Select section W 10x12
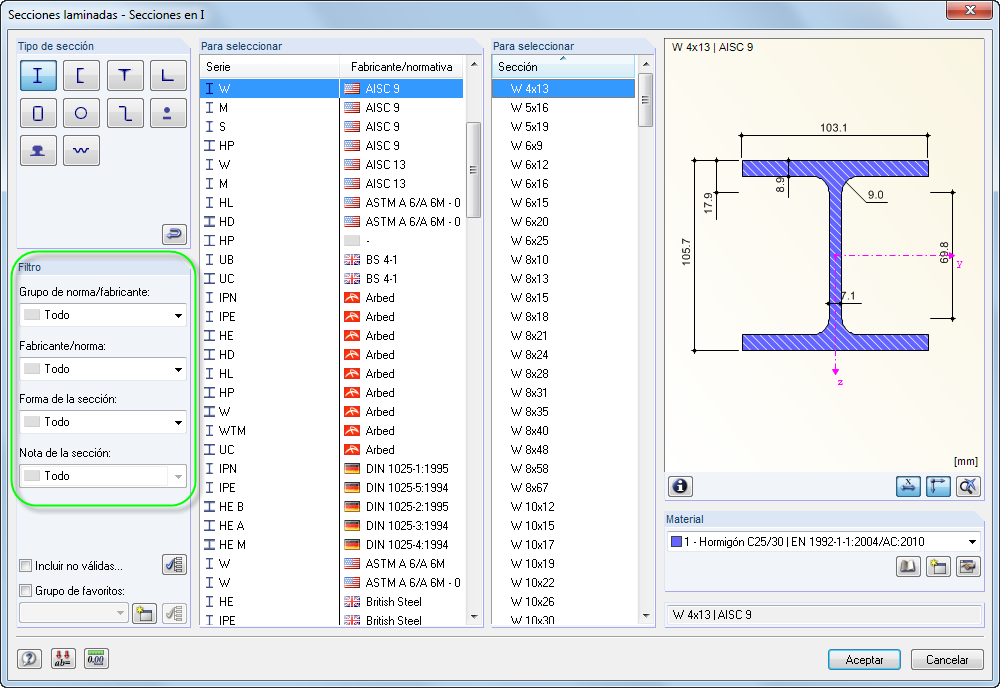 click(x=563, y=507)
